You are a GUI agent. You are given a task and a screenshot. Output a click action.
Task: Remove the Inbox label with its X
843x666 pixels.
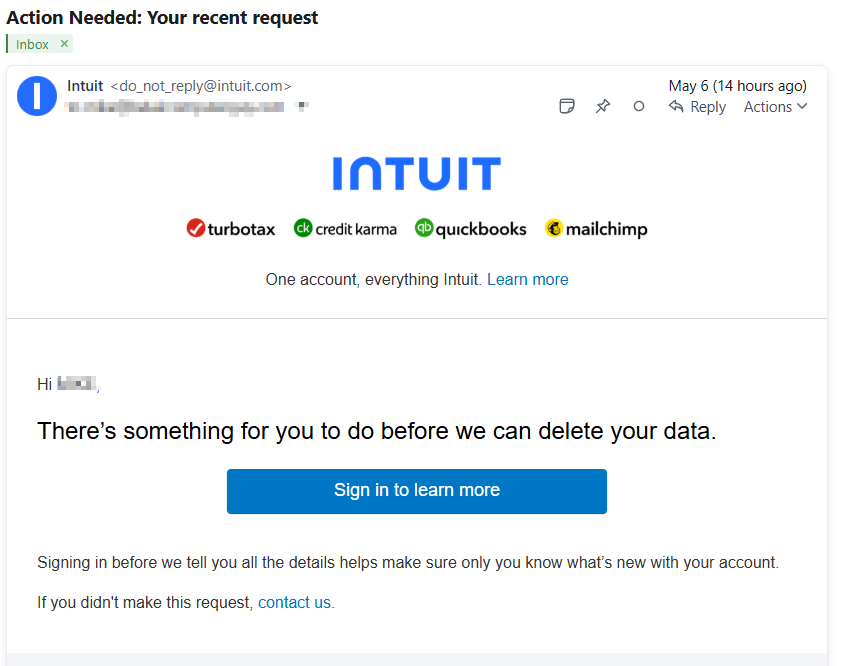pyautogui.click(x=64, y=44)
